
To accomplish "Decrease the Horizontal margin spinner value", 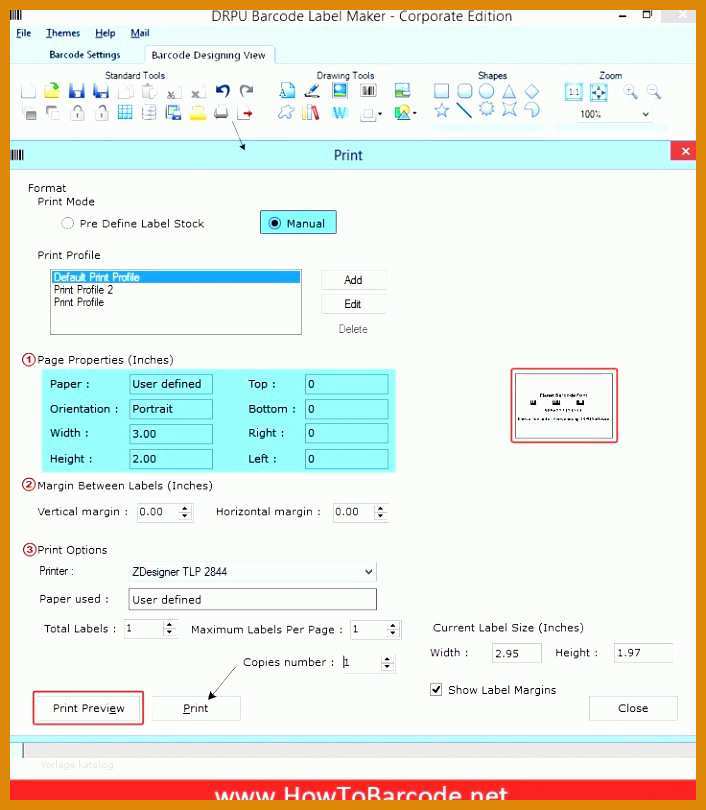I will [x=380, y=516].
